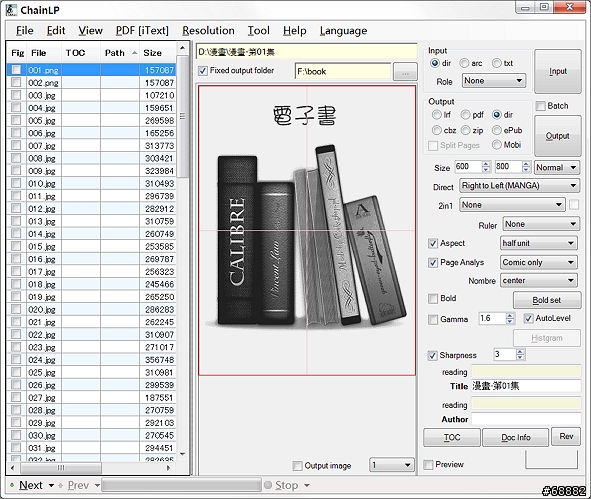This screenshot has height=499, width=591.
Task: Select the arc input radio button
Action: [x=464, y=63]
